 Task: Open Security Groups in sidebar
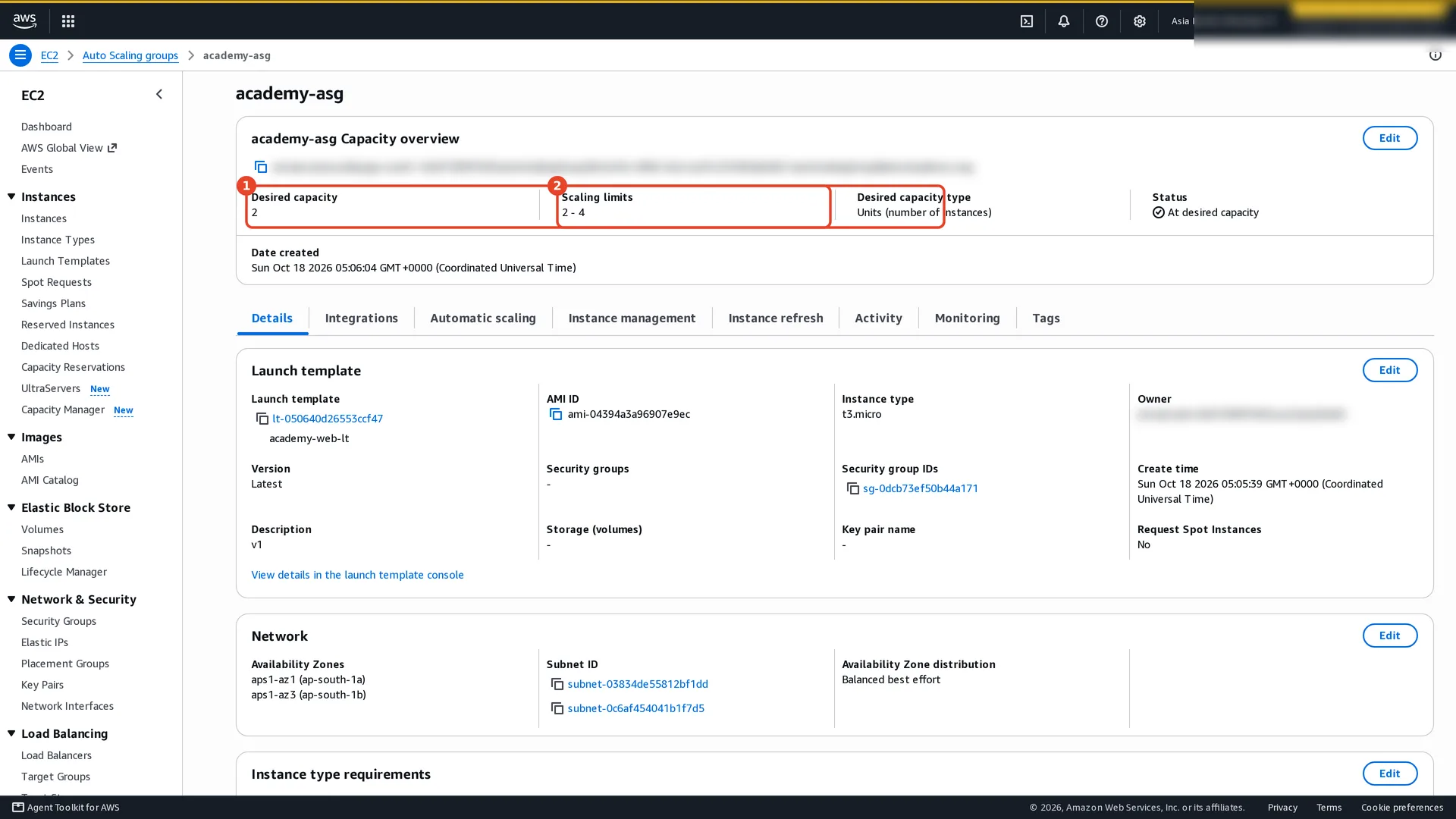click(x=58, y=621)
